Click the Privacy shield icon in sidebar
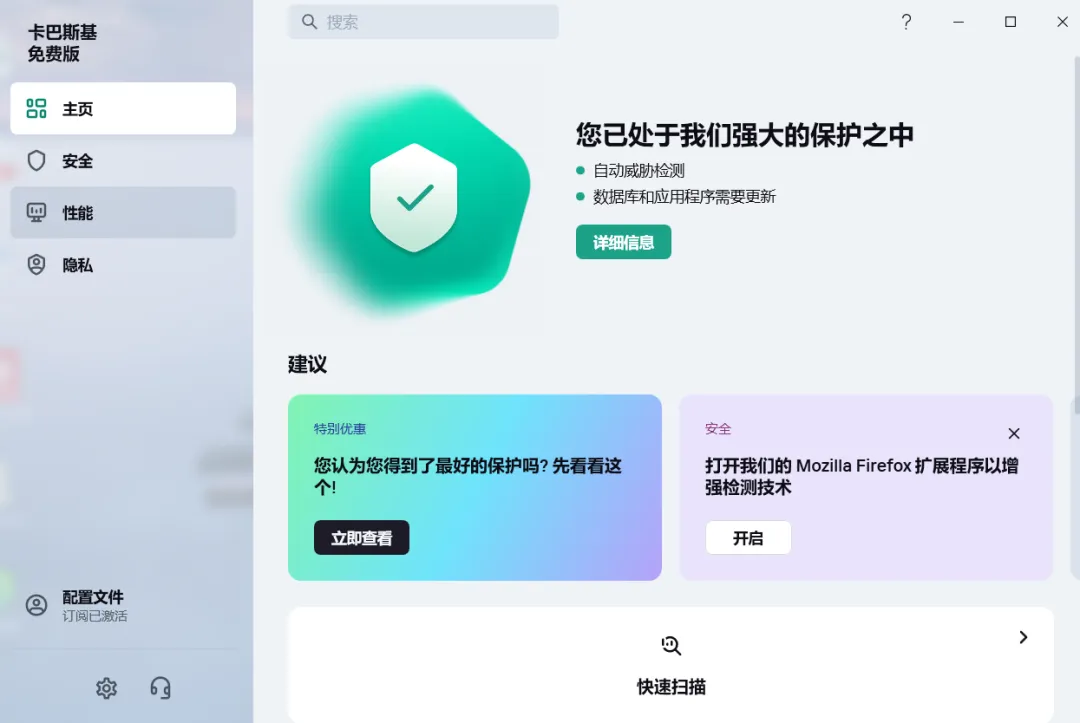Image resolution: width=1080 pixels, height=723 pixels. (x=37, y=264)
